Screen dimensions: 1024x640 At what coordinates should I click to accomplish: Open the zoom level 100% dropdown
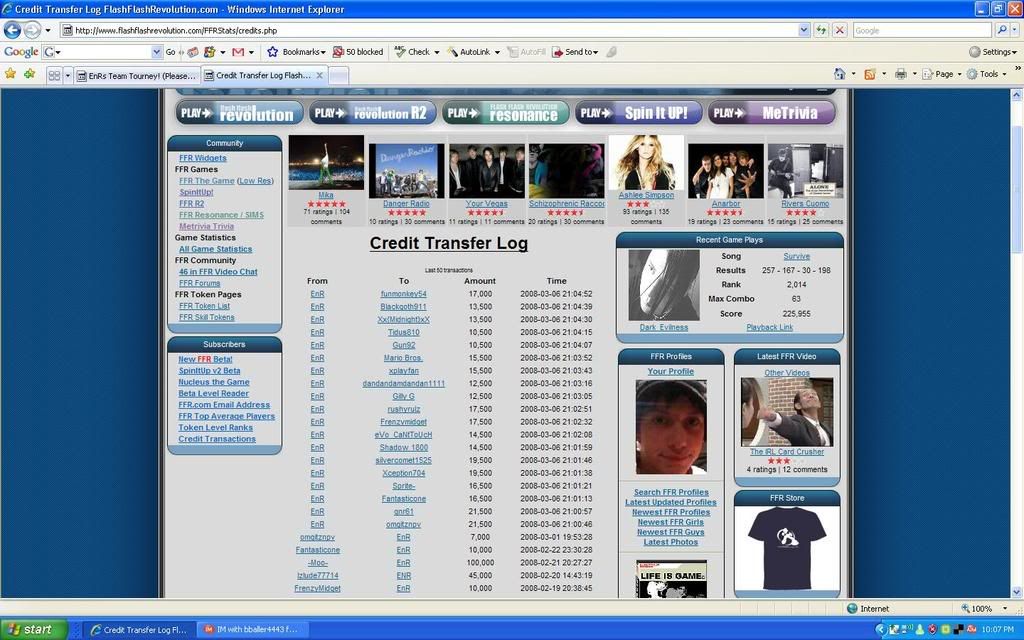(985, 608)
